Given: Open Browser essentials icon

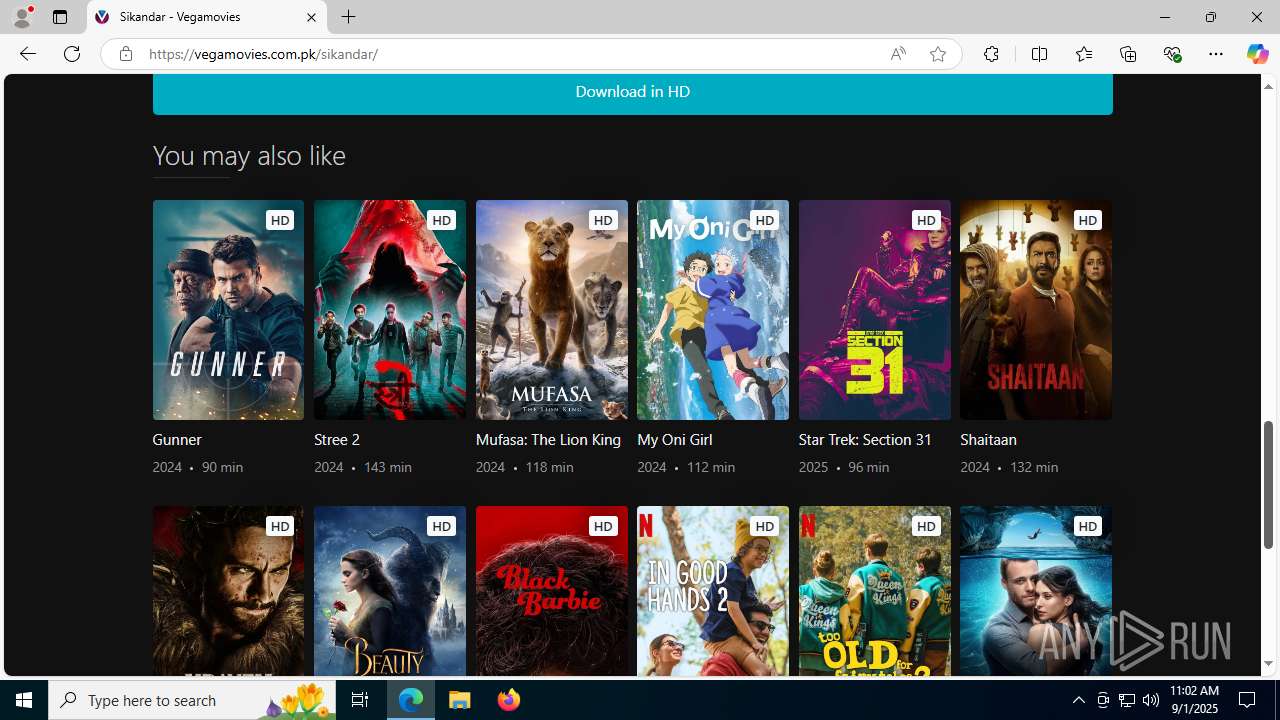Looking at the screenshot, I should click(1172, 54).
